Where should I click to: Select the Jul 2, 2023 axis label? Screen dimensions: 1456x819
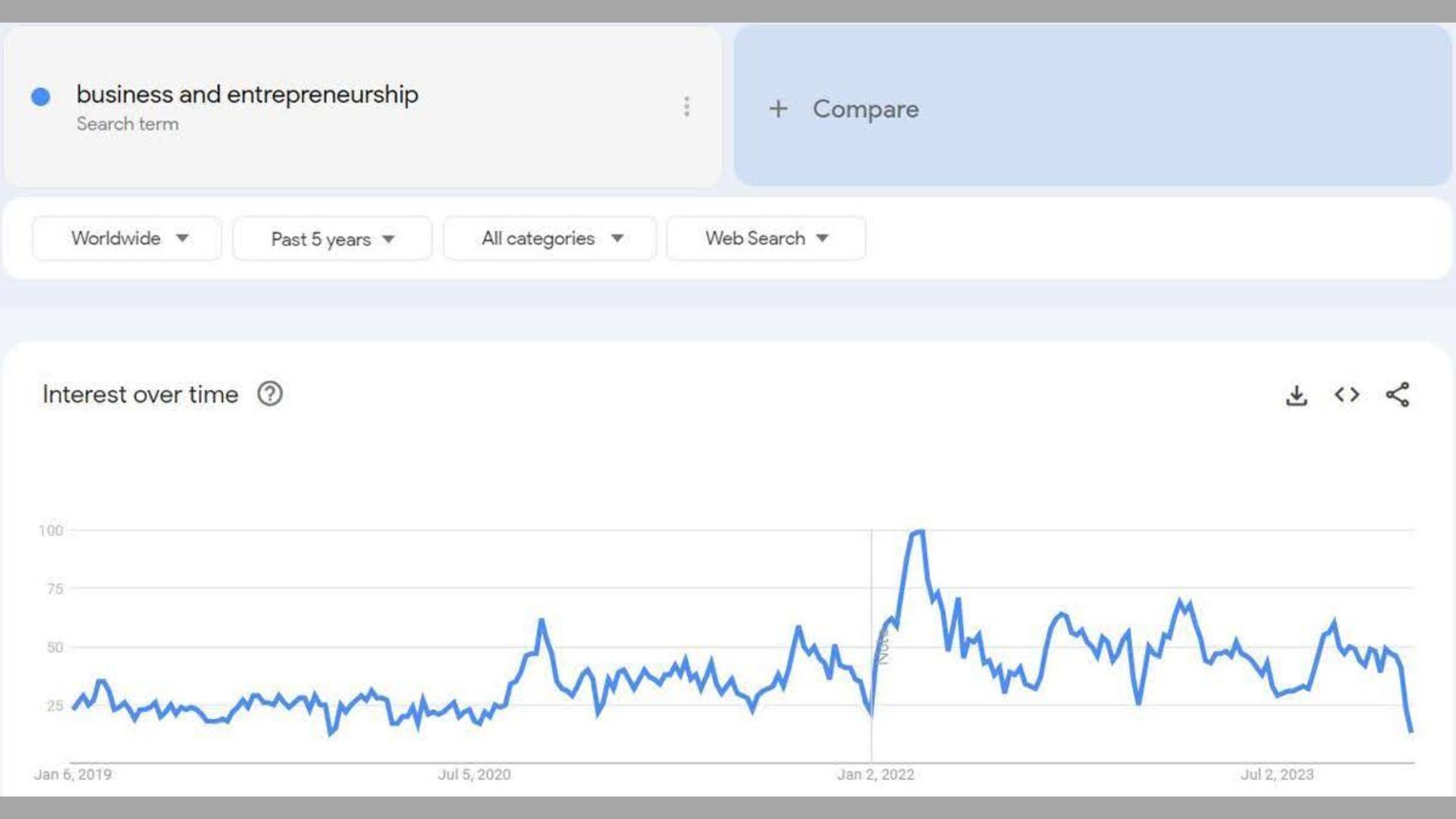pyautogui.click(x=1277, y=774)
